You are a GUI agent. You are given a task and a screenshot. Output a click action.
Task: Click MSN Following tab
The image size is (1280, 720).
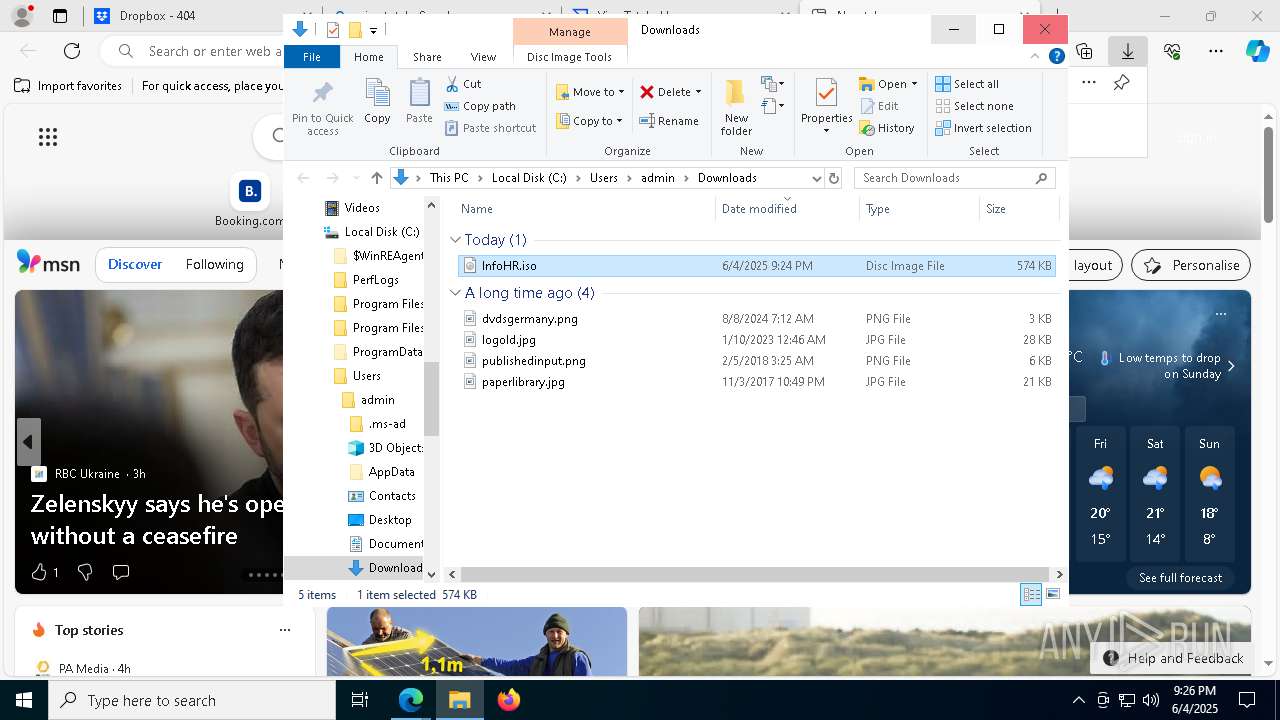point(214,265)
